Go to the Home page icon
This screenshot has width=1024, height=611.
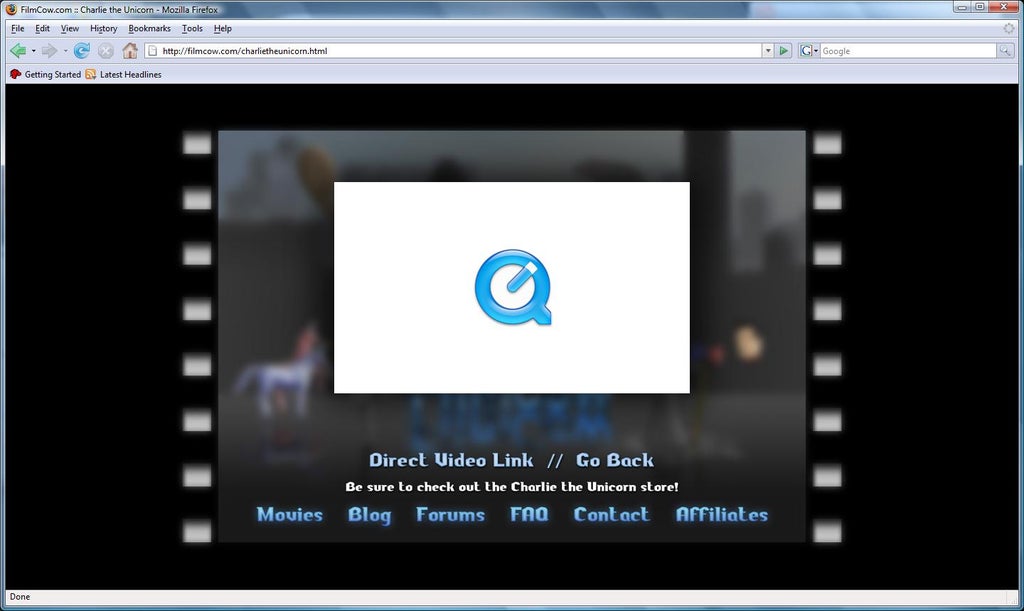tap(130, 50)
